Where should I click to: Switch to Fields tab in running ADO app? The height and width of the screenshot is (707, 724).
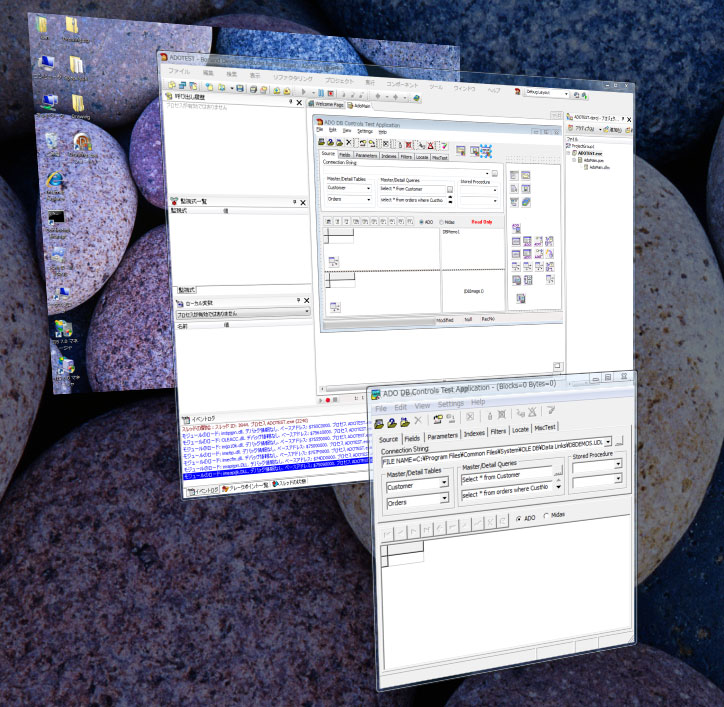pos(412,438)
